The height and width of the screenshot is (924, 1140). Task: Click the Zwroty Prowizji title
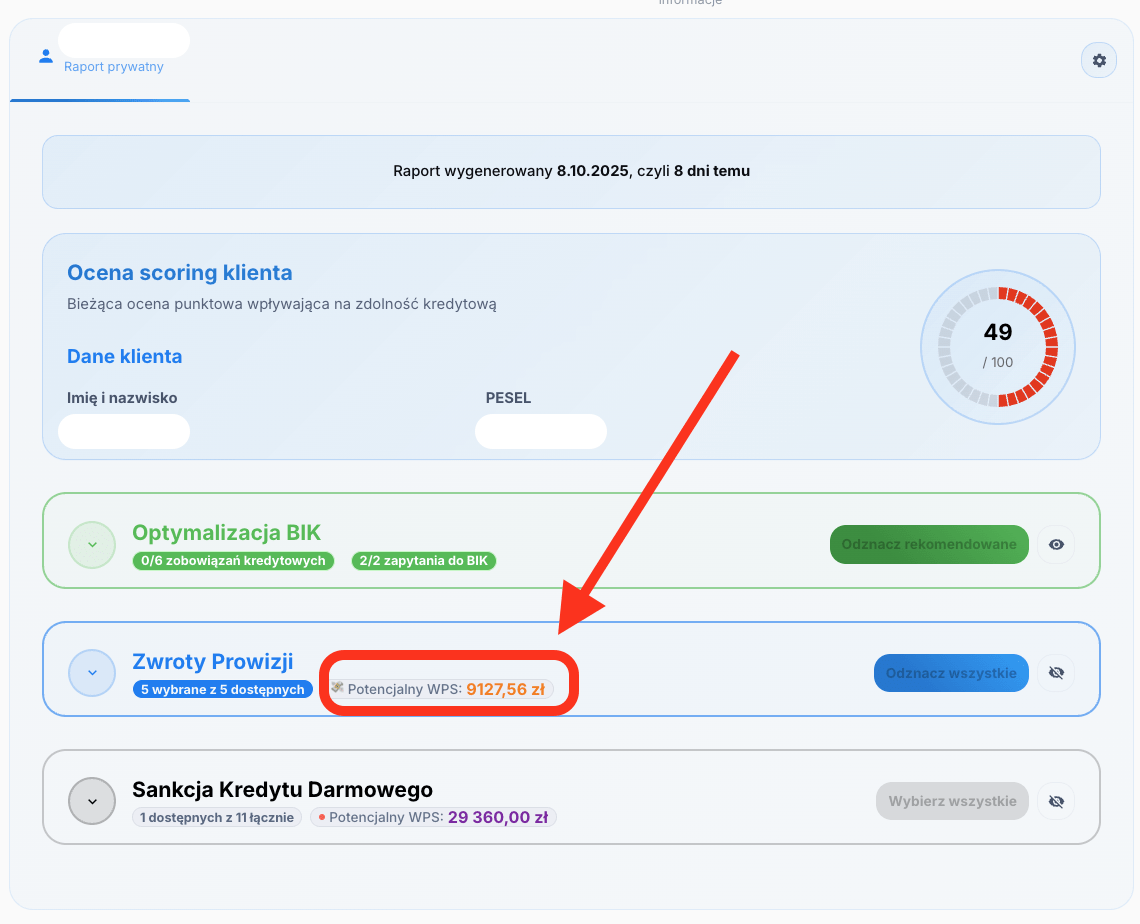212,662
